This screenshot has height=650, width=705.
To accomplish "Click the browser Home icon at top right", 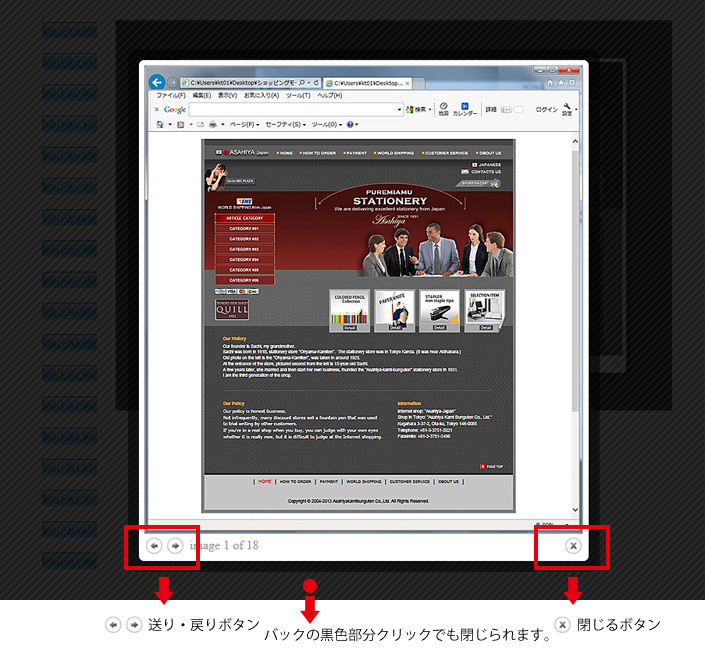I will (x=549, y=83).
